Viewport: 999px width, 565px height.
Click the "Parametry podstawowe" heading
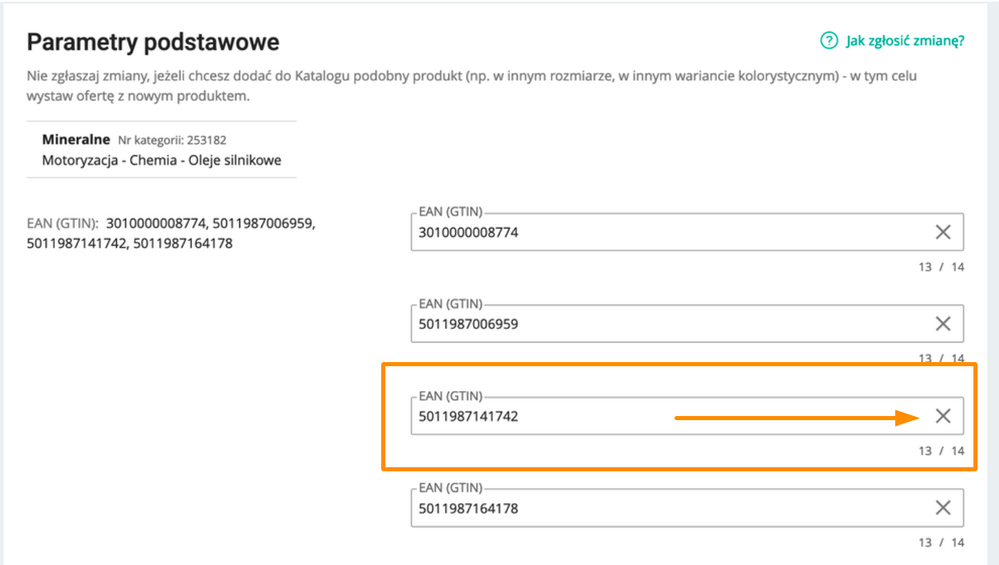click(153, 42)
